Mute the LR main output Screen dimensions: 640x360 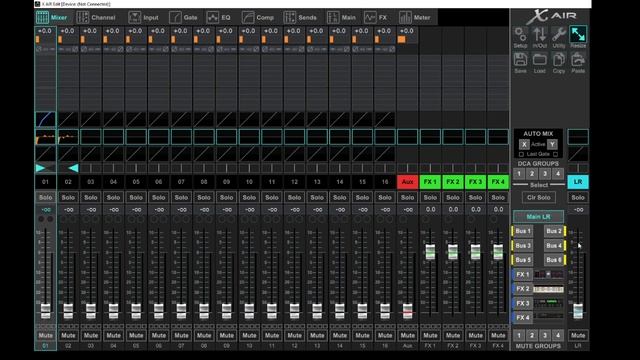click(x=578, y=336)
